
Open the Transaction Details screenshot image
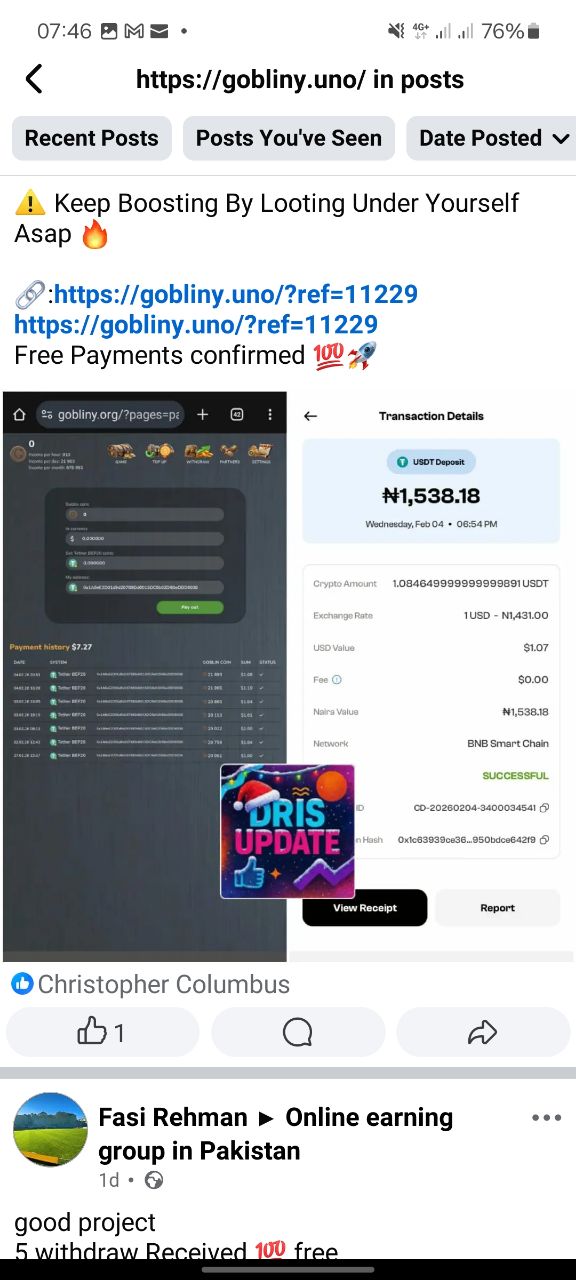click(x=432, y=676)
